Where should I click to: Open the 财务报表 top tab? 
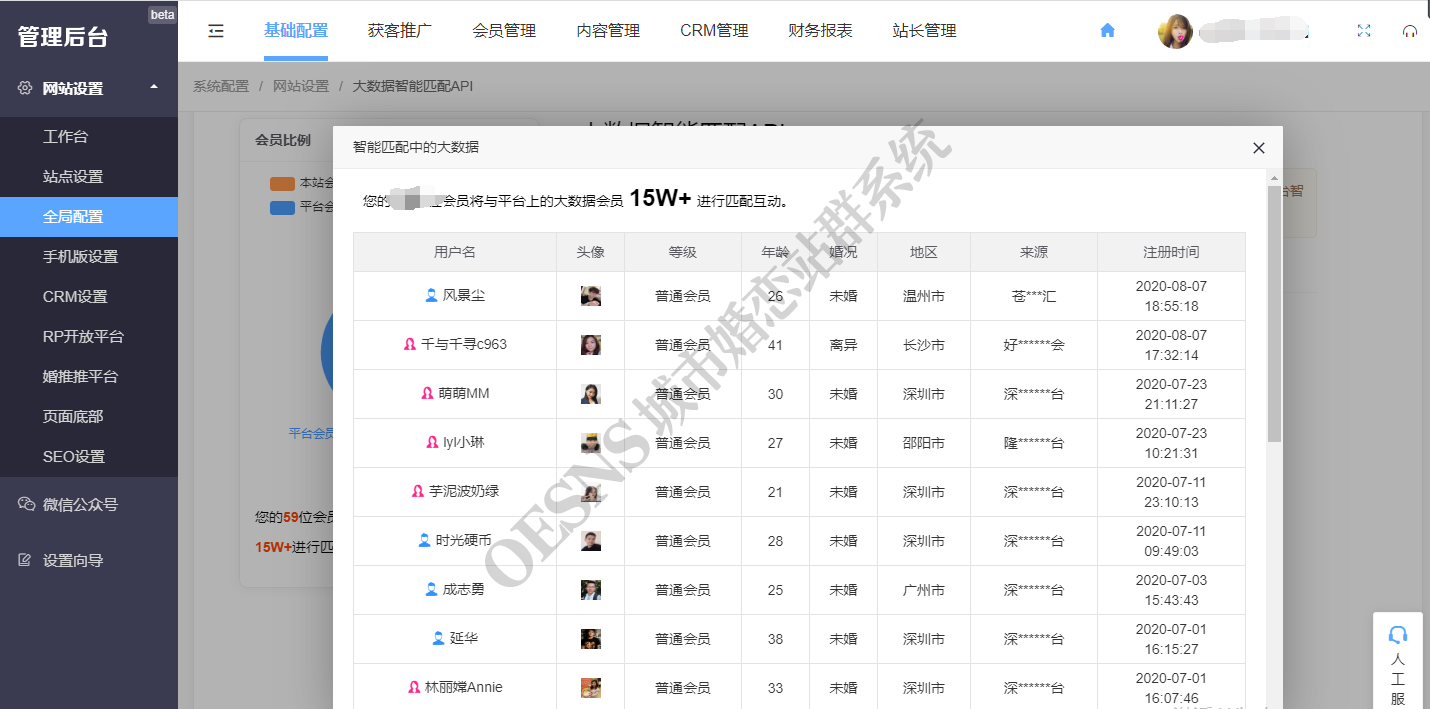820,31
